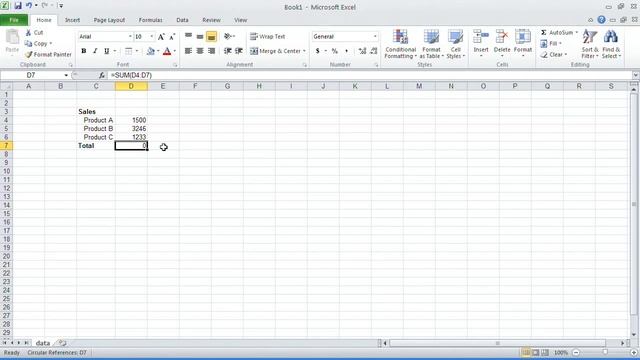Viewport: 640px width, 360px height.
Task: Apply Accounting dollar number format
Action: click(x=318, y=51)
